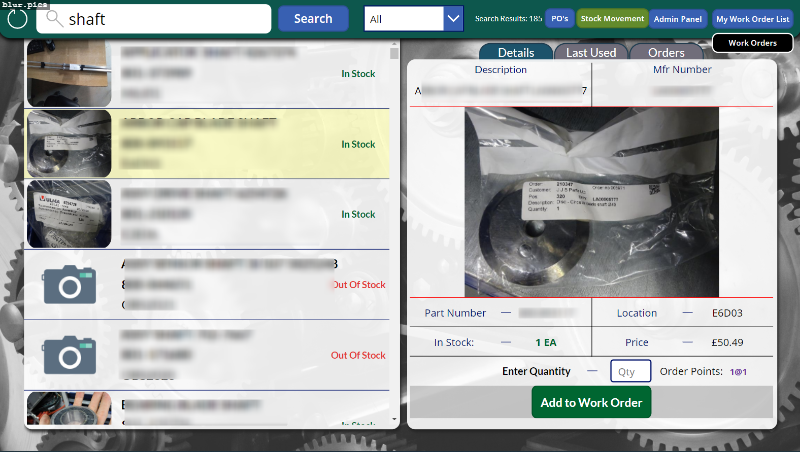Click the Order Points value 1@1
Screen dimensions: 800x452
pyautogui.click(x=738, y=372)
